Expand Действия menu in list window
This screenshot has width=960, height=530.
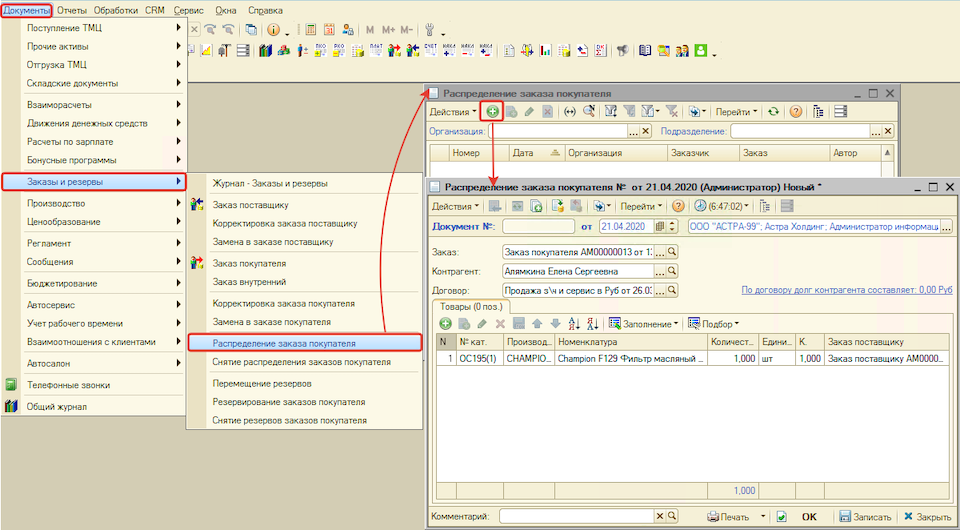453,112
